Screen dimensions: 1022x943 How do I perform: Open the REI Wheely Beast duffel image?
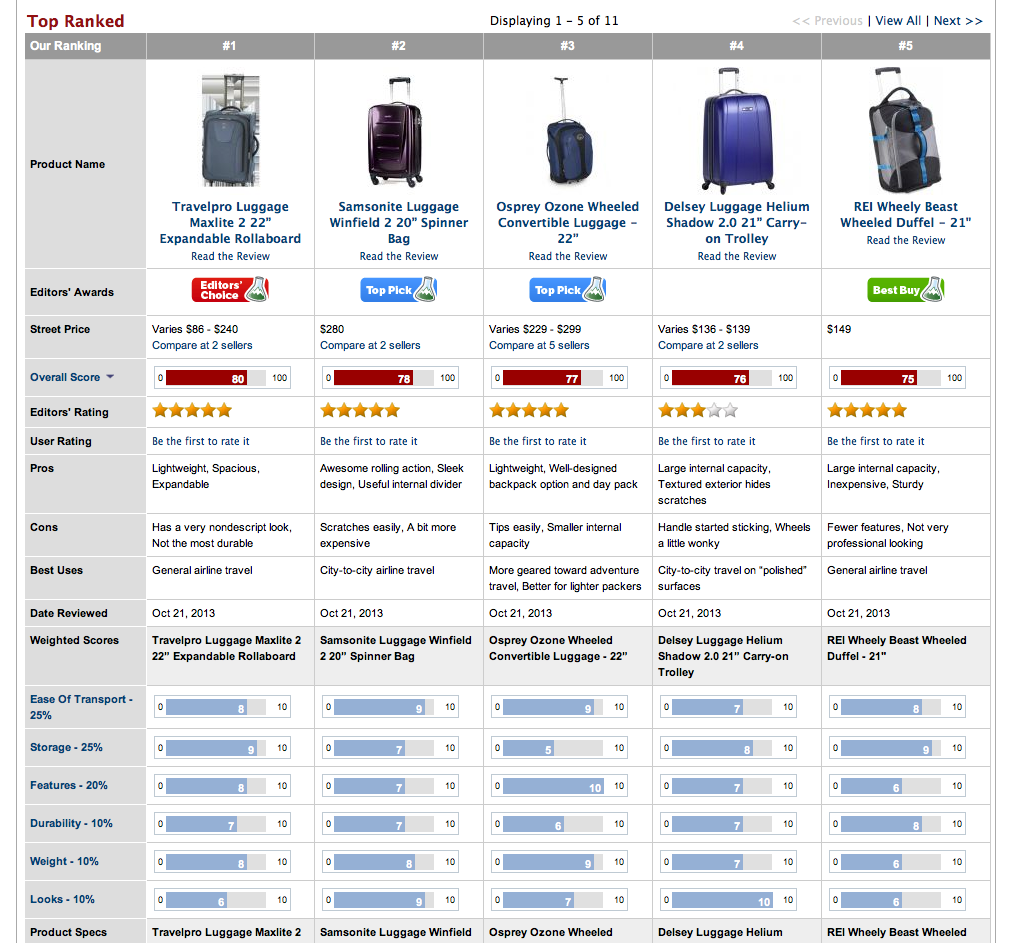(x=905, y=131)
